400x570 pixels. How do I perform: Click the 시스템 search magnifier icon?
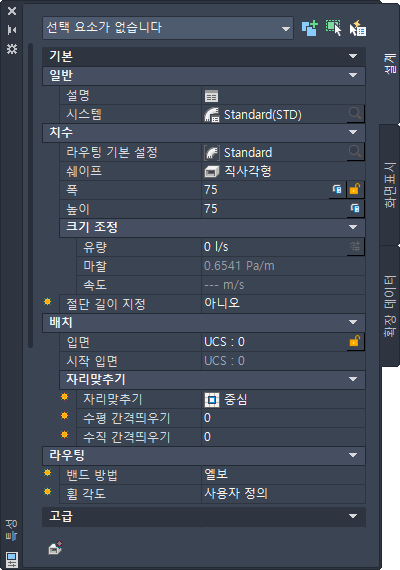point(355,114)
